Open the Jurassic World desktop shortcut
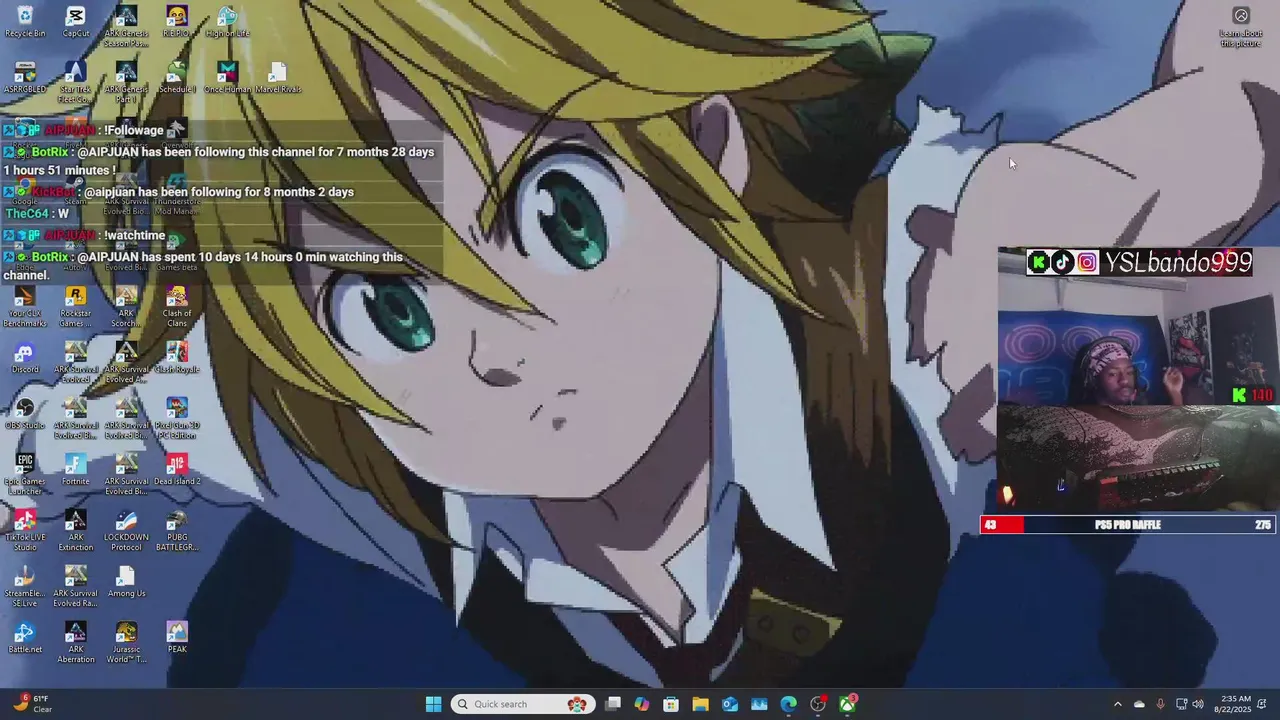Screen dimensions: 1280x720 [x=126, y=642]
